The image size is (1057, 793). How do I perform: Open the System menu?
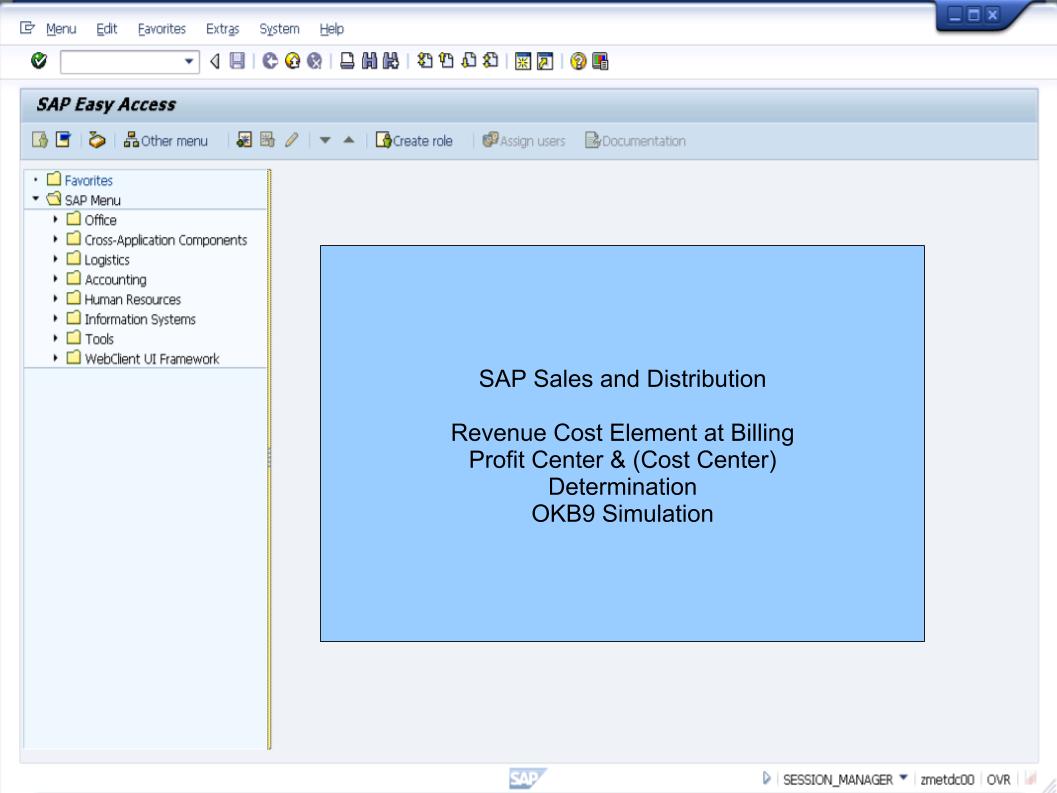pos(278,28)
